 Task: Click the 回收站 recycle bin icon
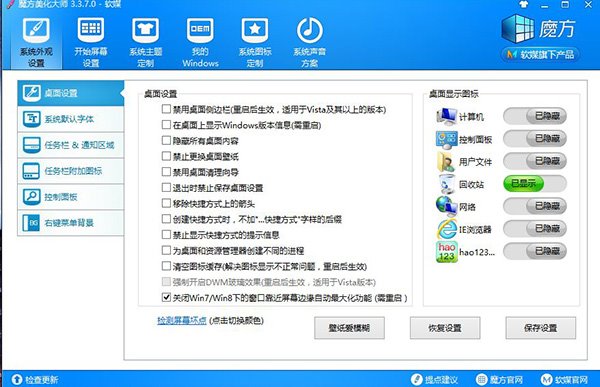(447, 184)
